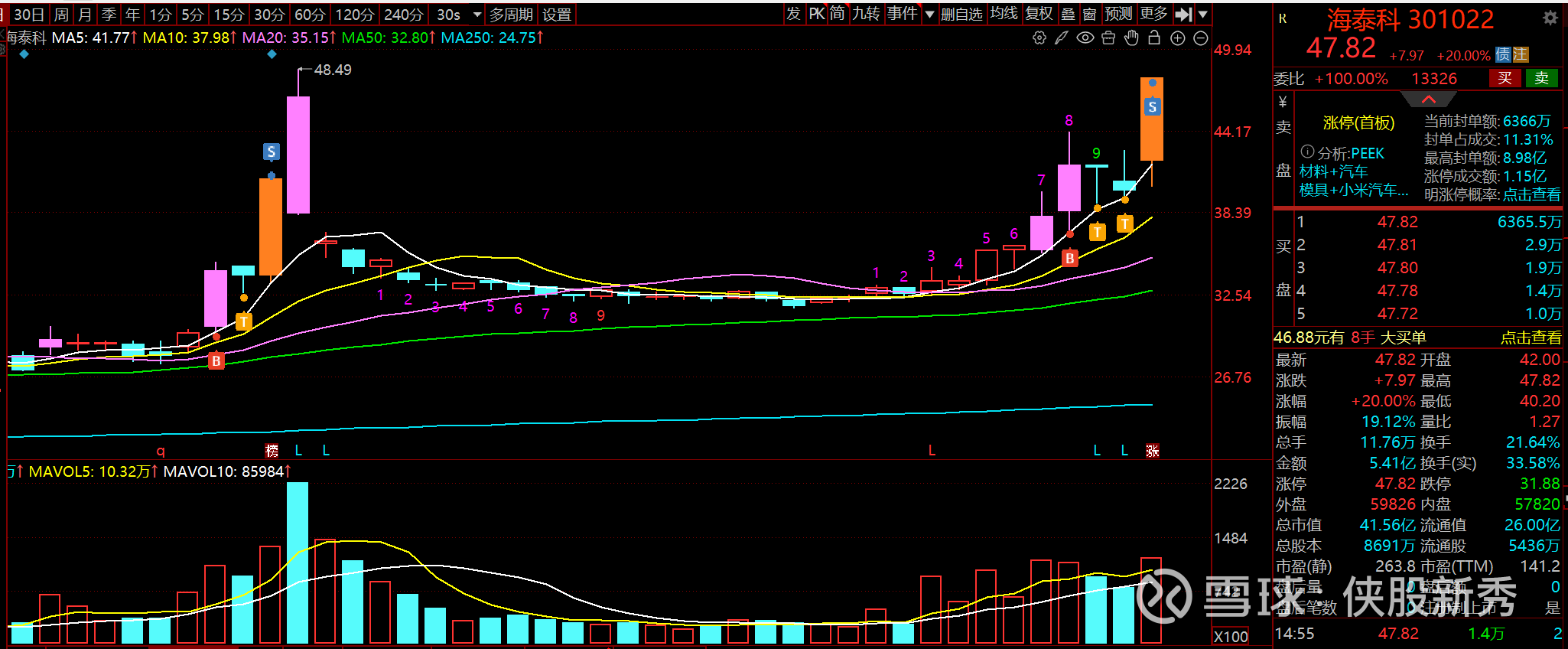Switch to the 1分 minute tab
This screenshot has height=649, width=1568.
(161, 15)
